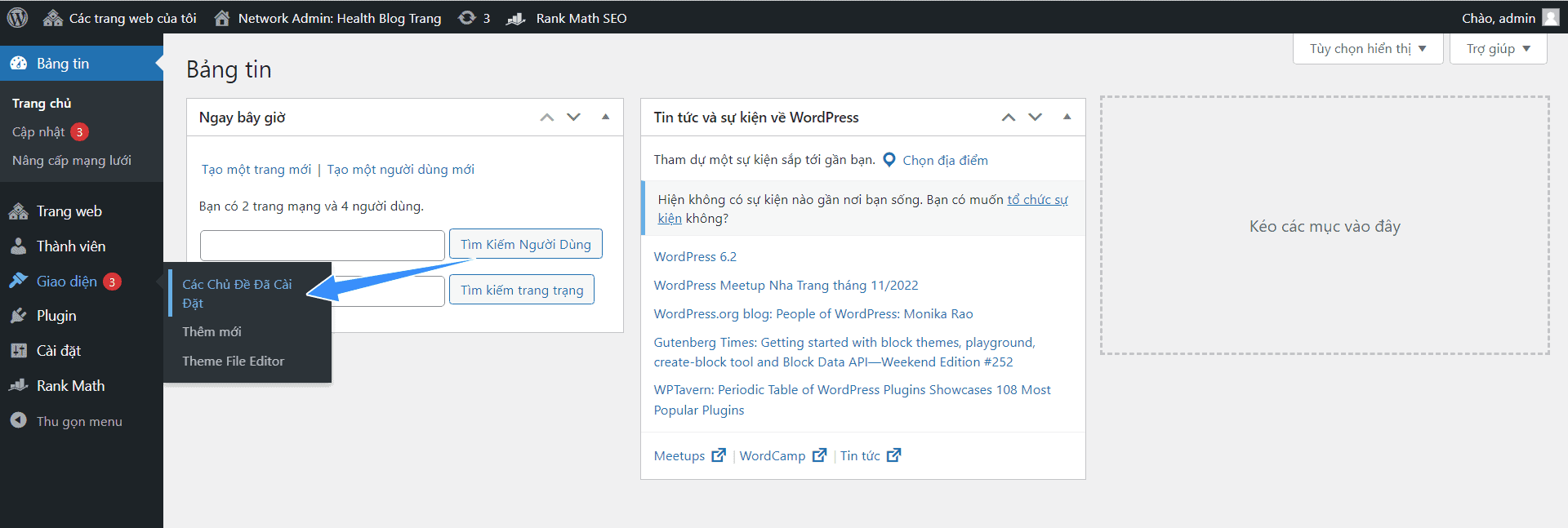1568x528 pixels.
Task: Open 'WordPress Meetup Nha Trang tháng 11/2022'
Action: point(786,285)
